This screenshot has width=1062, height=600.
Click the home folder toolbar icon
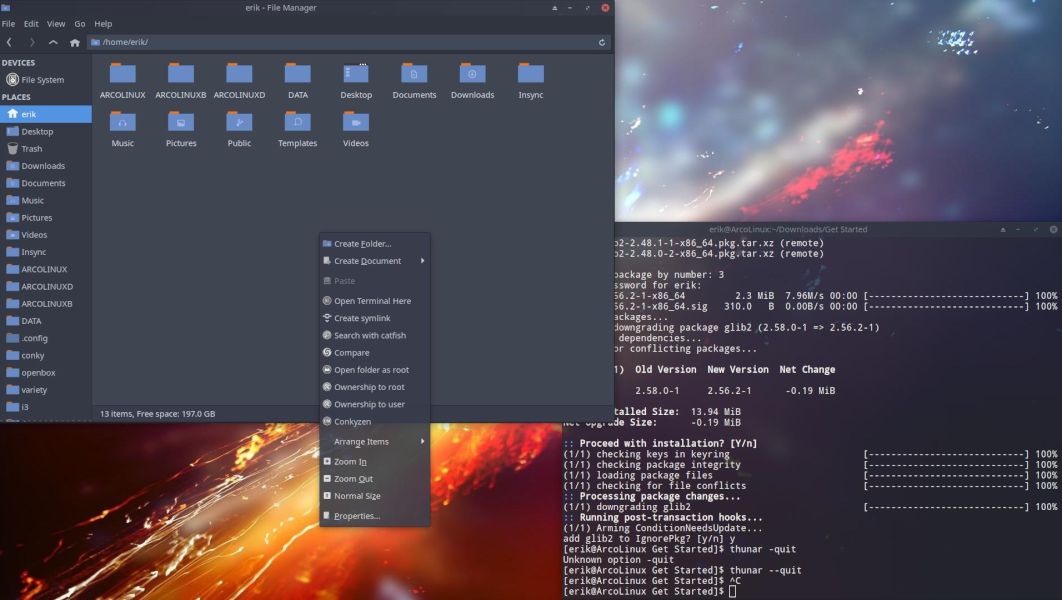[74, 42]
